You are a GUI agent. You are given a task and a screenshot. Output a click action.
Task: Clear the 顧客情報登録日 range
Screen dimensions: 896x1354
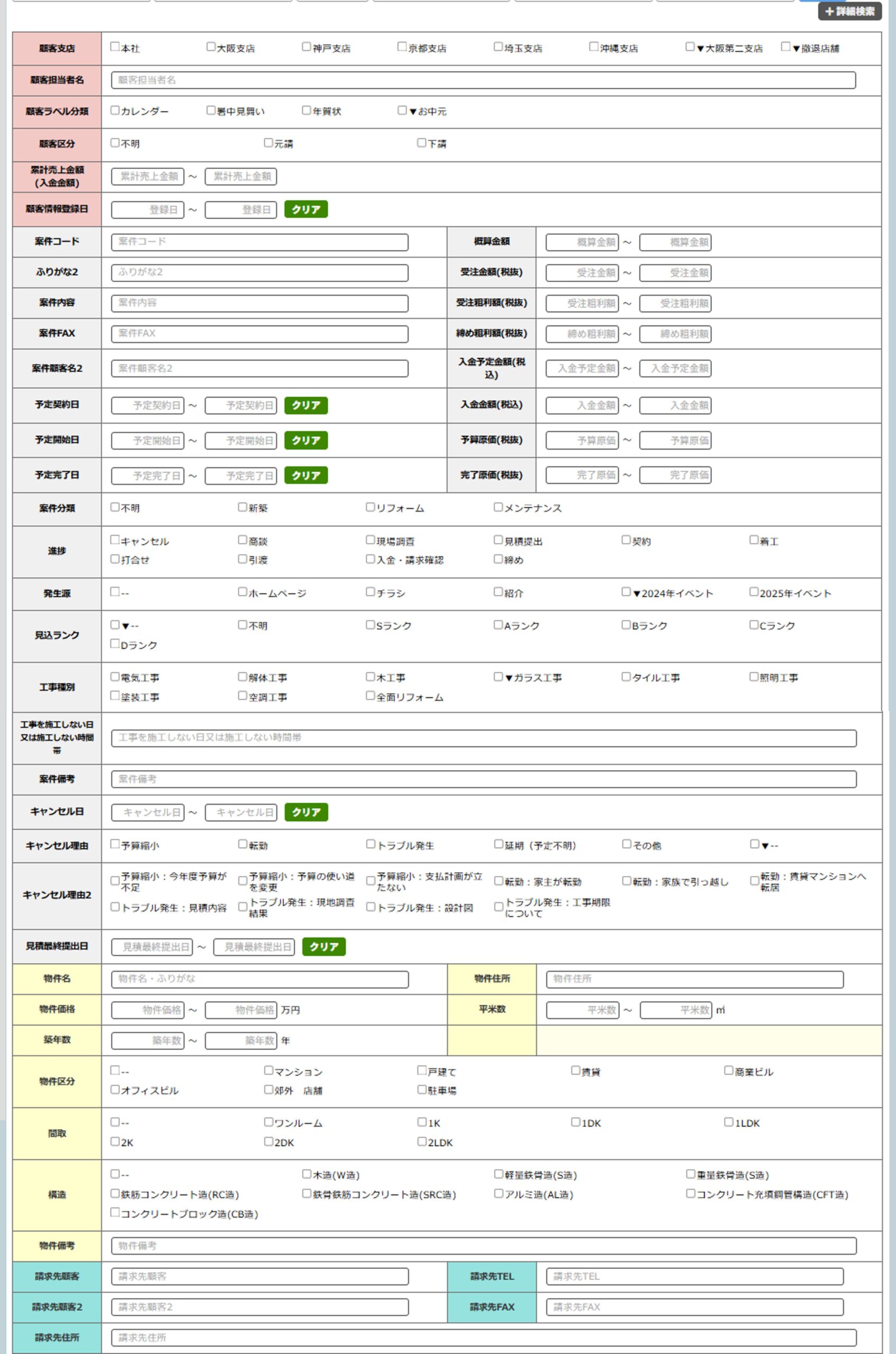tap(306, 209)
